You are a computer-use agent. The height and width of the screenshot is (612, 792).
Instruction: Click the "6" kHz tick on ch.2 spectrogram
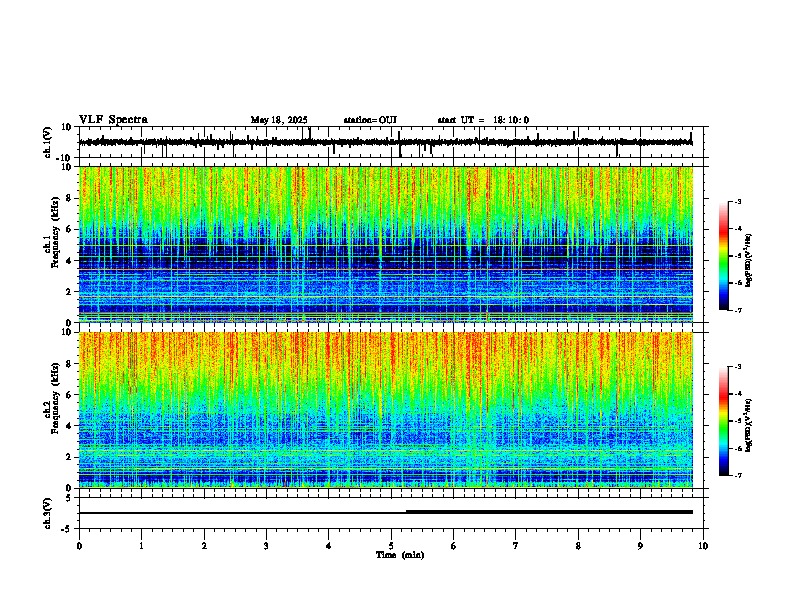click(69, 395)
